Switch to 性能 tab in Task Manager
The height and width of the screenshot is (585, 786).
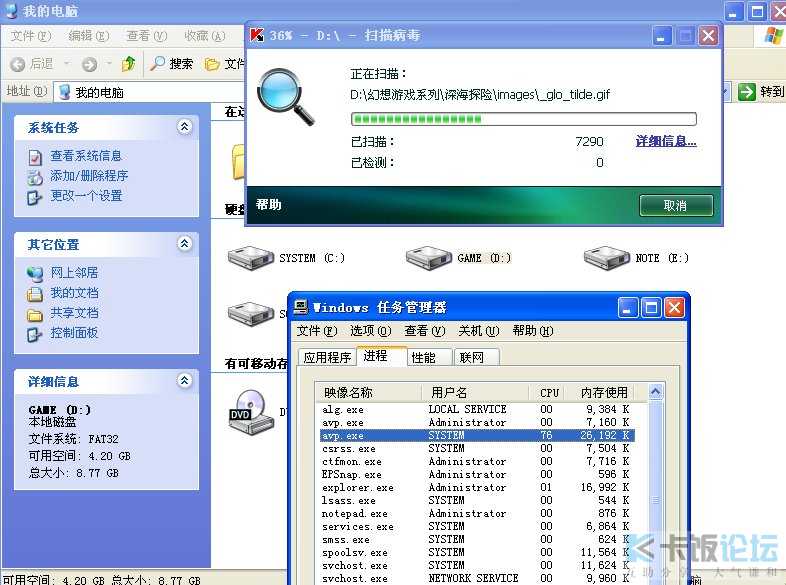pyautogui.click(x=429, y=357)
